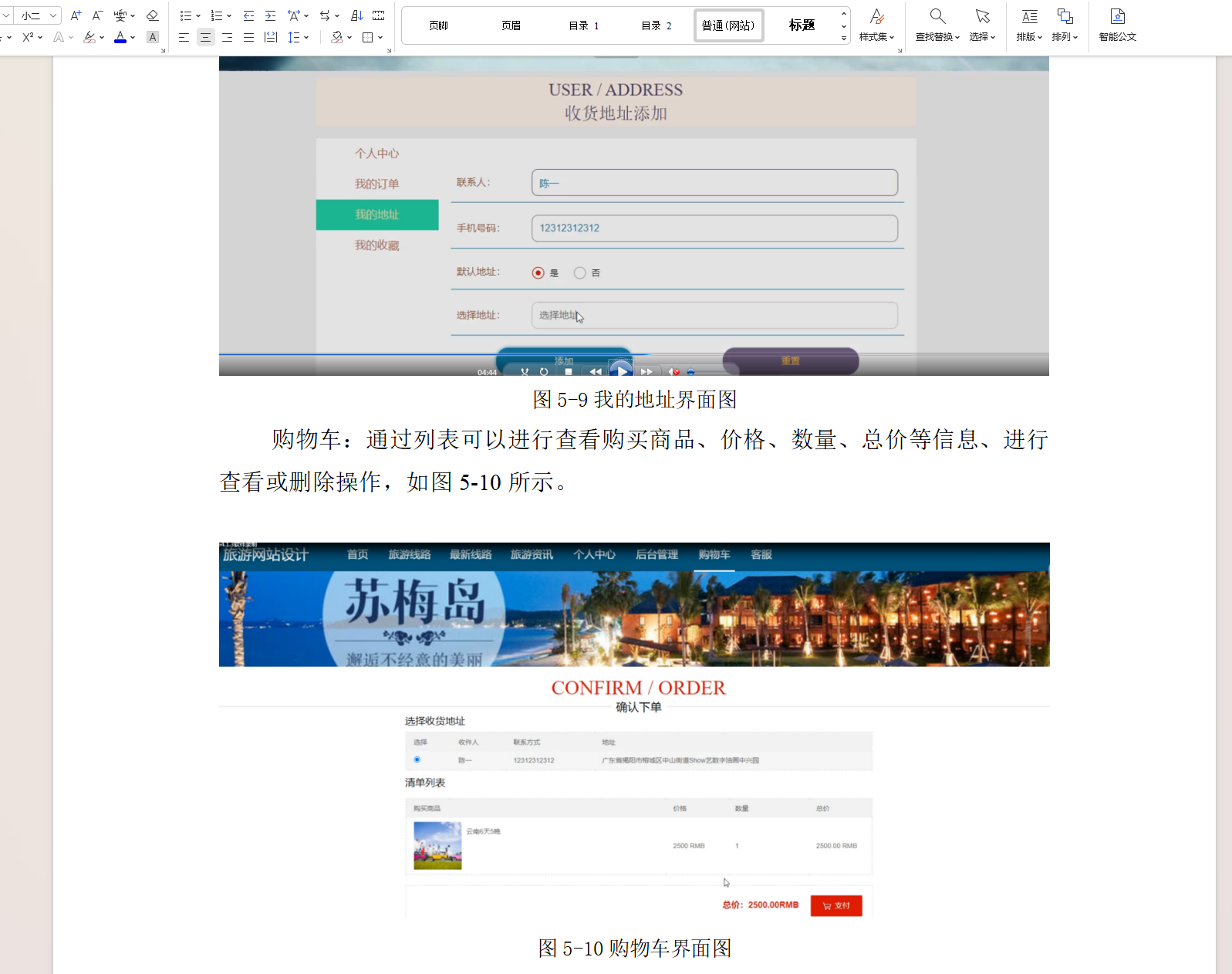Open the 智能公文 smart document tool
The width and height of the screenshot is (1232, 974).
coord(1118,25)
